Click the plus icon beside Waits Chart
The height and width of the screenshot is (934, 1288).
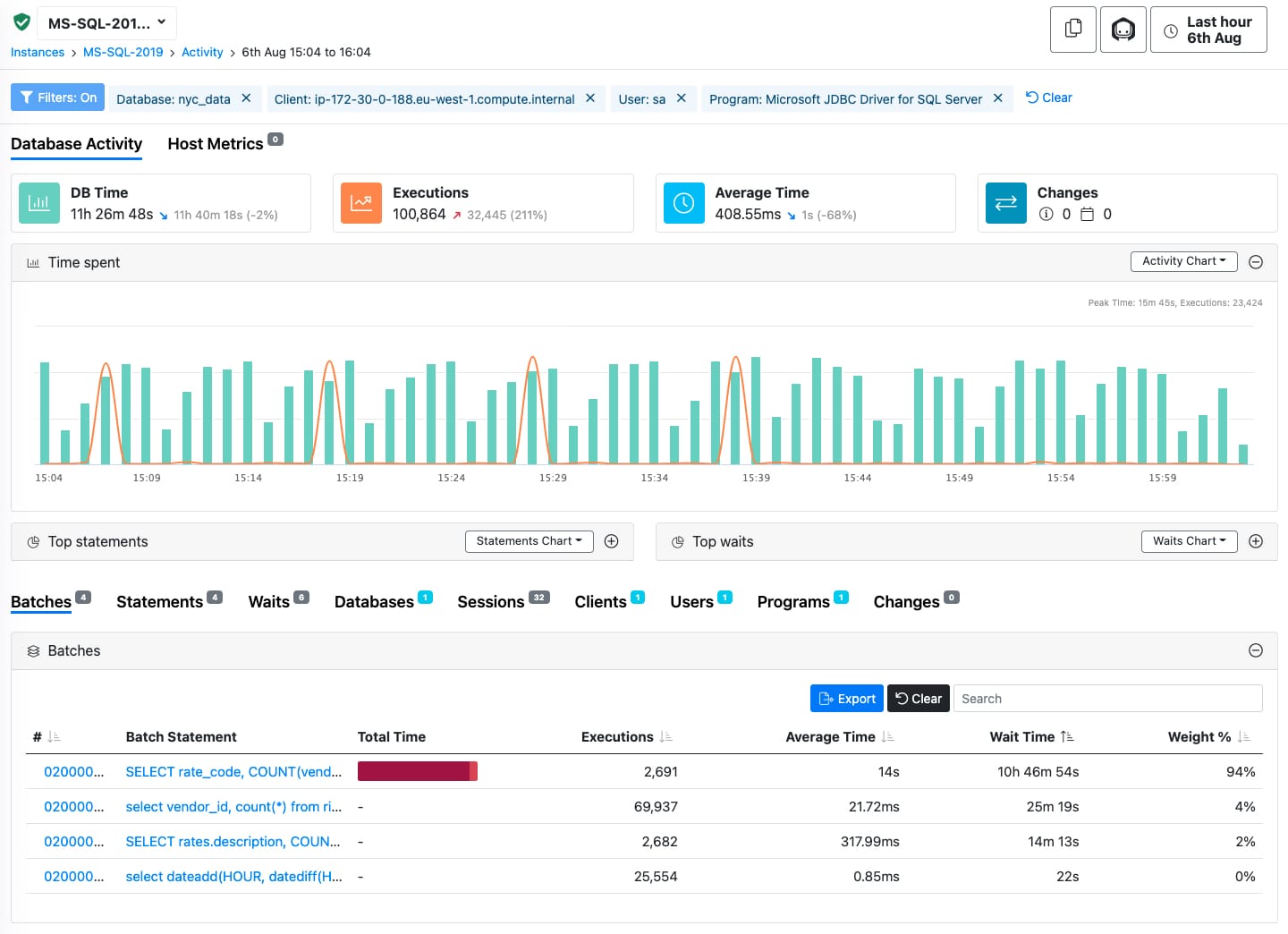(1256, 541)
